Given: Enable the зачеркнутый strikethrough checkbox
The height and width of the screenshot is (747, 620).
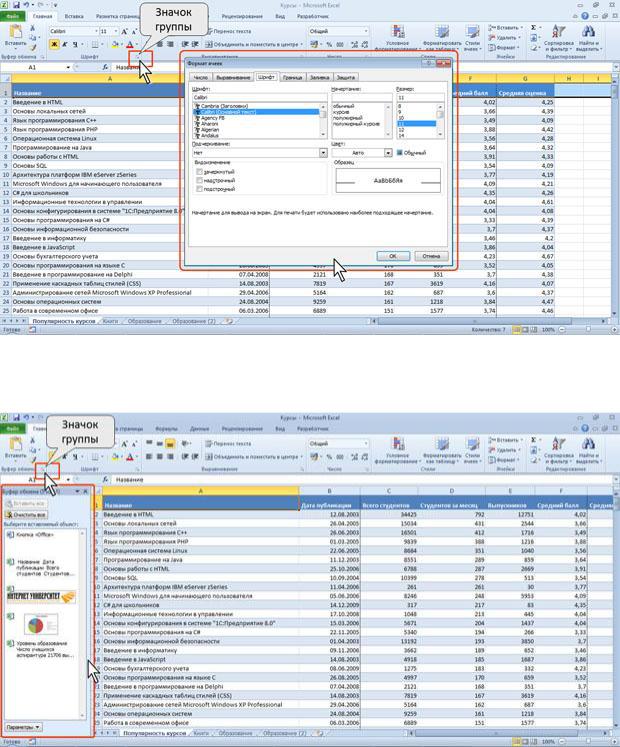Looking at the screenshot, I should (200, 172).
